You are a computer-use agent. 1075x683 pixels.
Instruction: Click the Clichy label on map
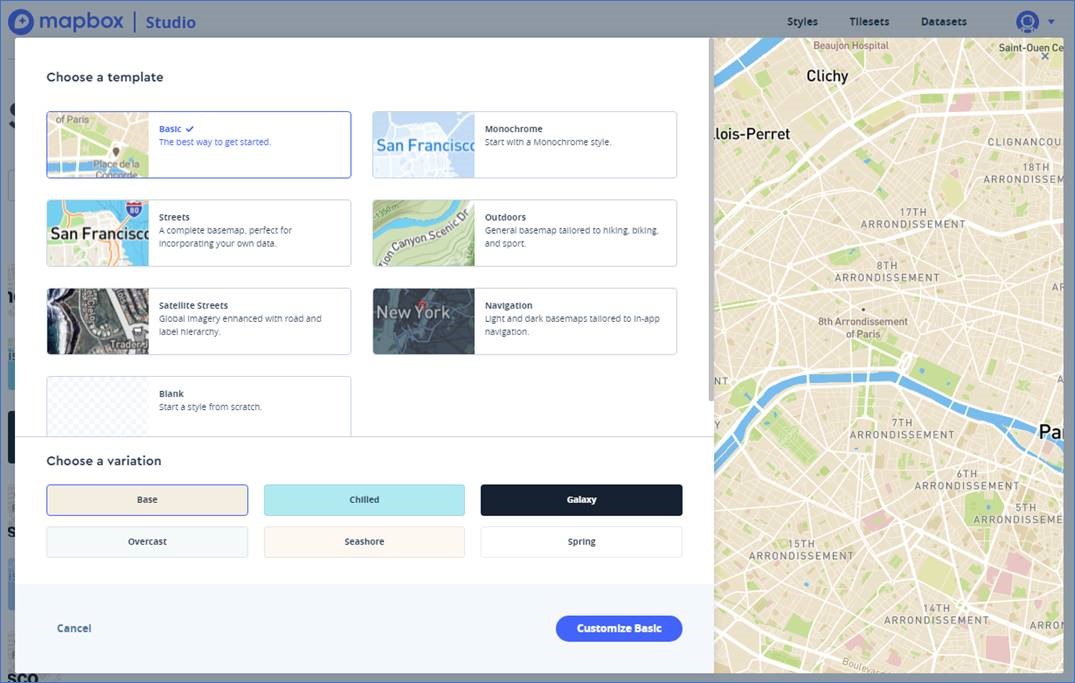click(827, 76)
